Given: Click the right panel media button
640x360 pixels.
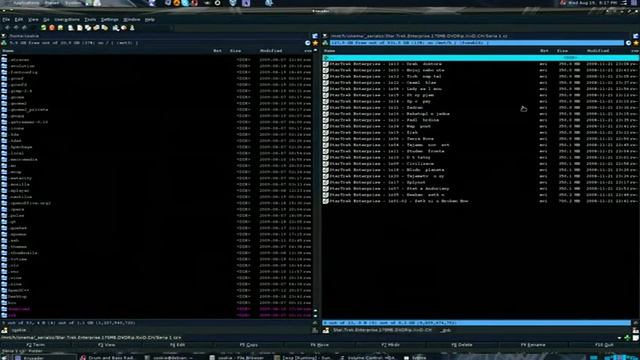Looking at the screenshot, I should [325, 43].
